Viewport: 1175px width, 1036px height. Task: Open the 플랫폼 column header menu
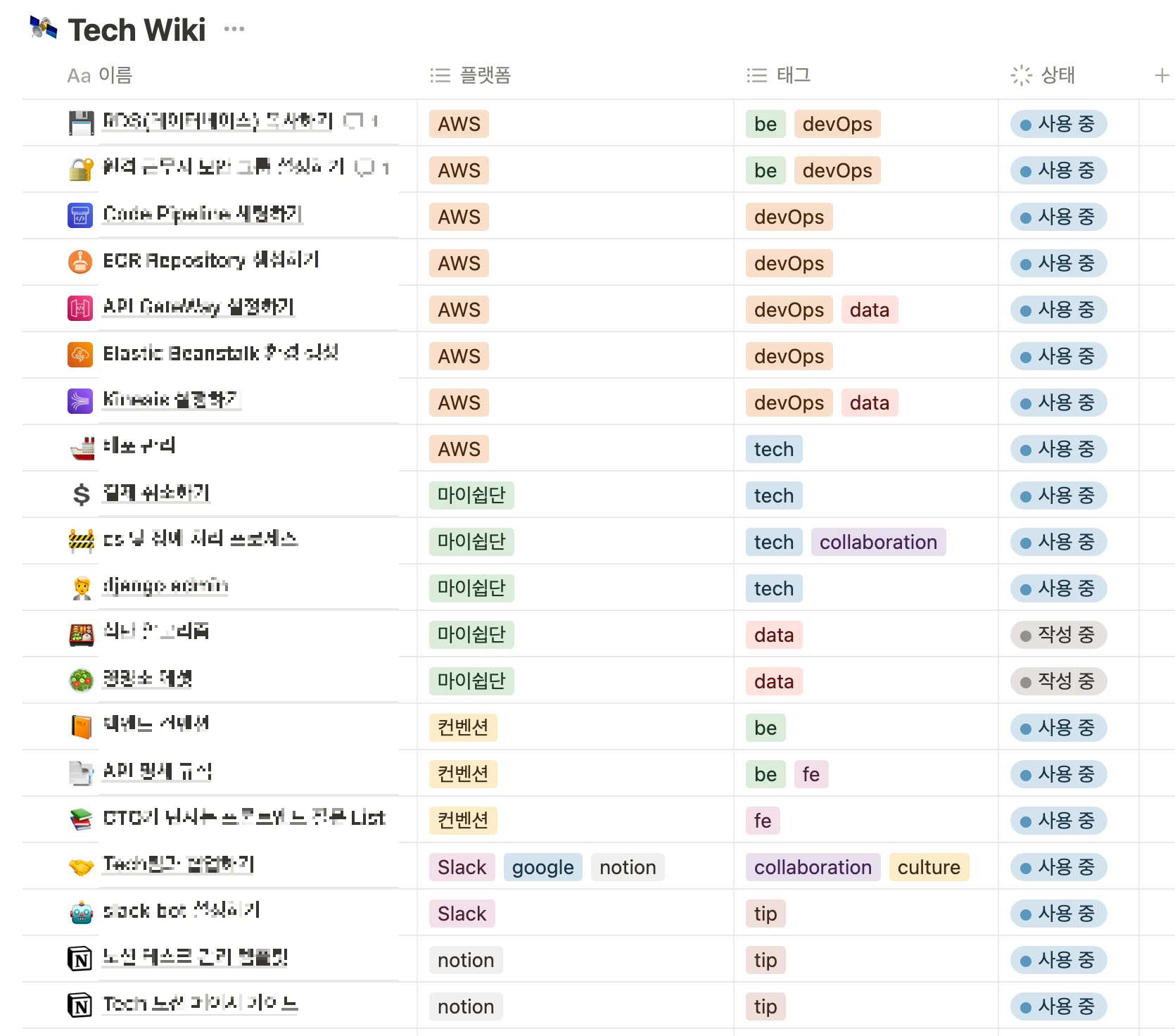471,75
